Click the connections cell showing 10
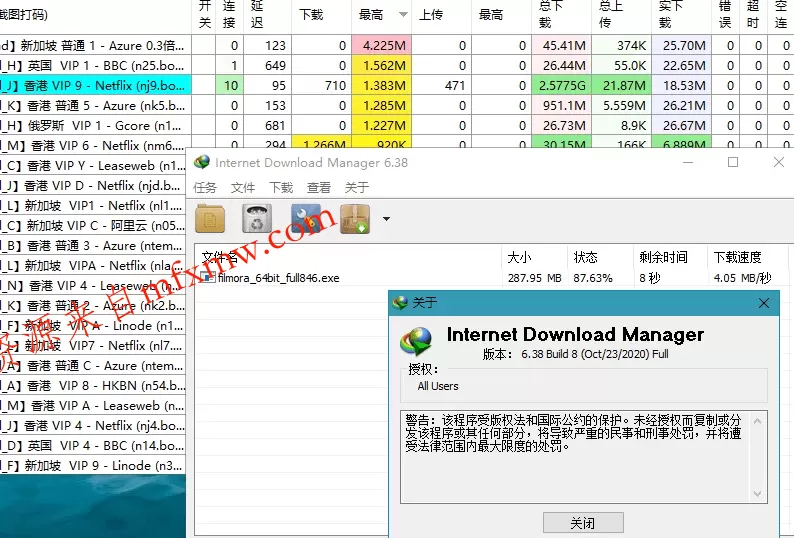Viewport: 794px width, 538px height. (229, 86)
